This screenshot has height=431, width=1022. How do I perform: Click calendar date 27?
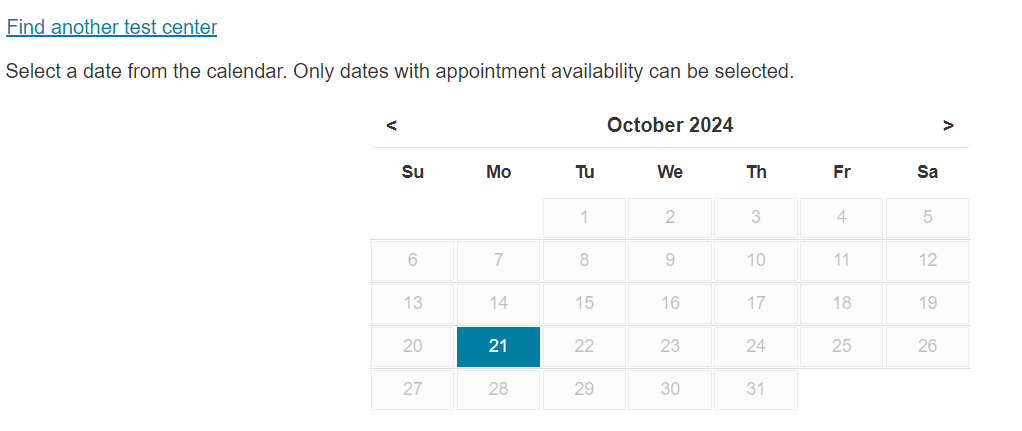point(413,389)
